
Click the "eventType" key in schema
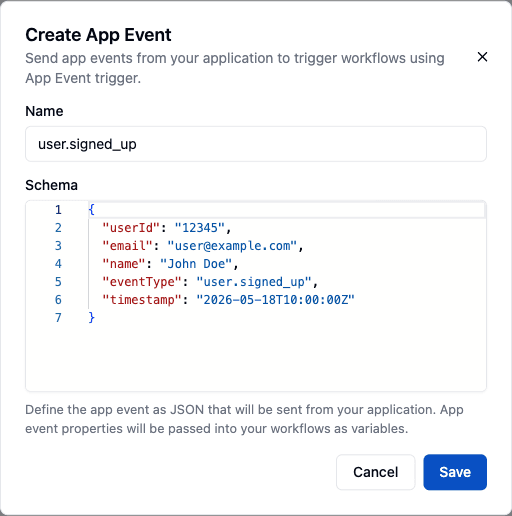point(142,282)
